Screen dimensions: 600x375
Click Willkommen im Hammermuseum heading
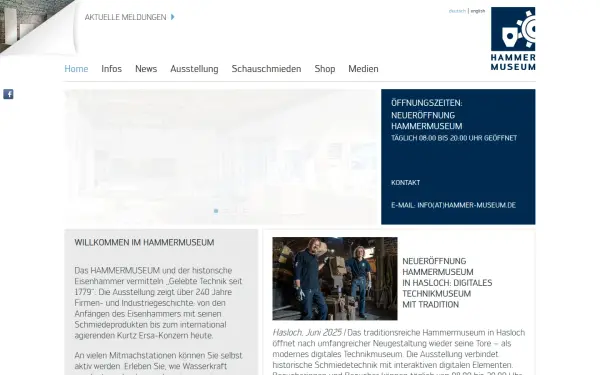pos(144,243)
